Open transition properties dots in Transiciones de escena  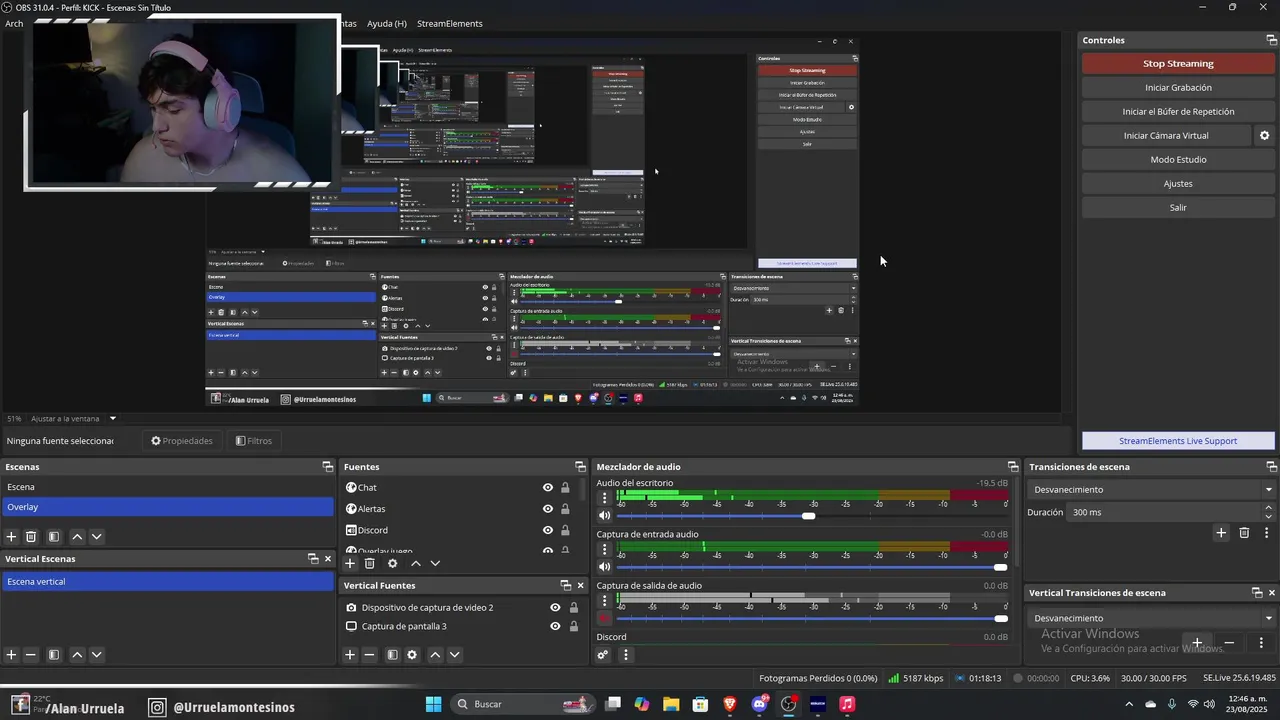click(x=1266, y=533)
